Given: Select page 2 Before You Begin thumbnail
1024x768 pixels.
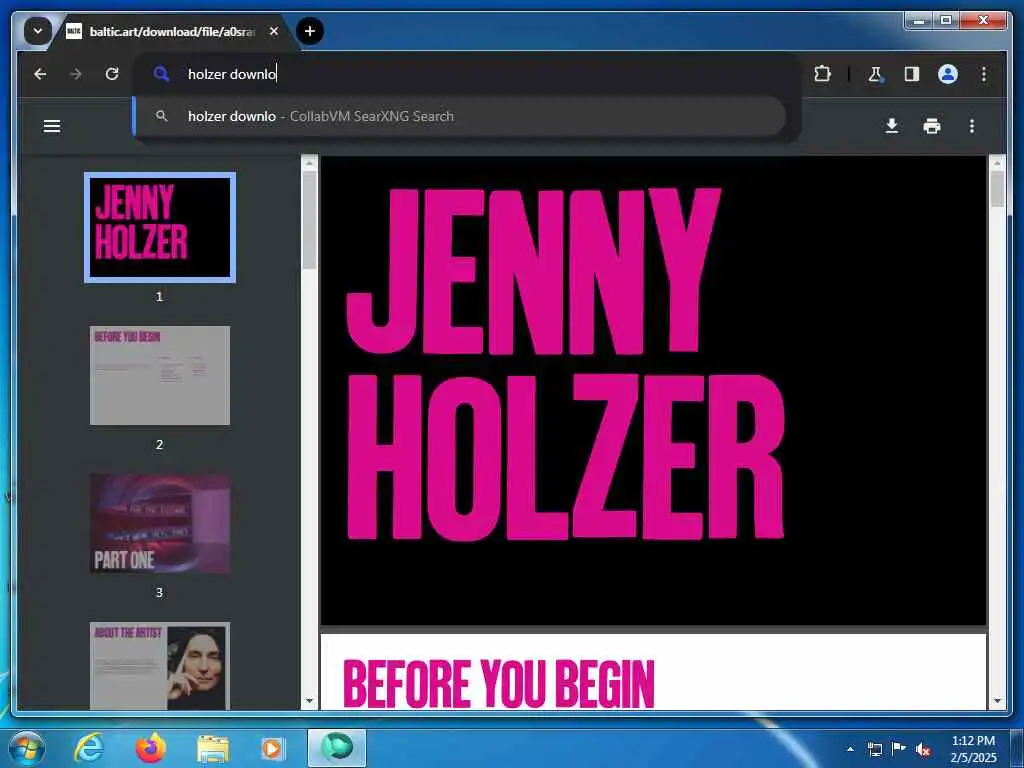Looking at the screenshot, I should 160,376.
